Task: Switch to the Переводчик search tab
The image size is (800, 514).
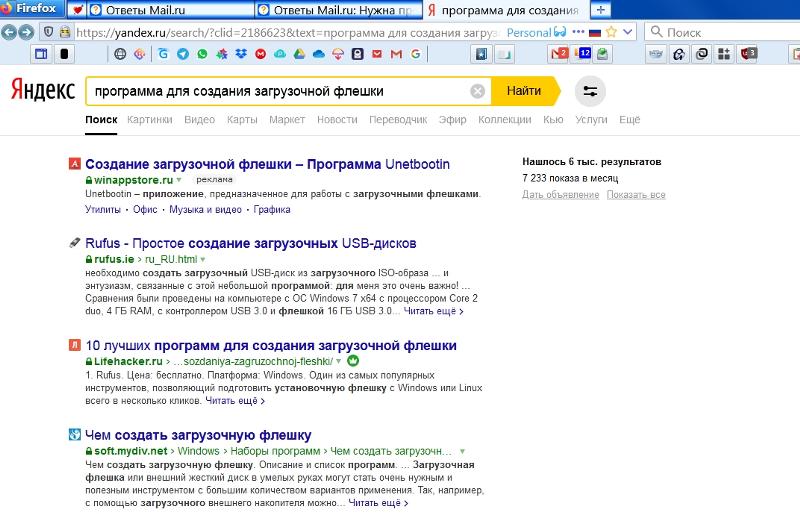Action: [398, 119]
